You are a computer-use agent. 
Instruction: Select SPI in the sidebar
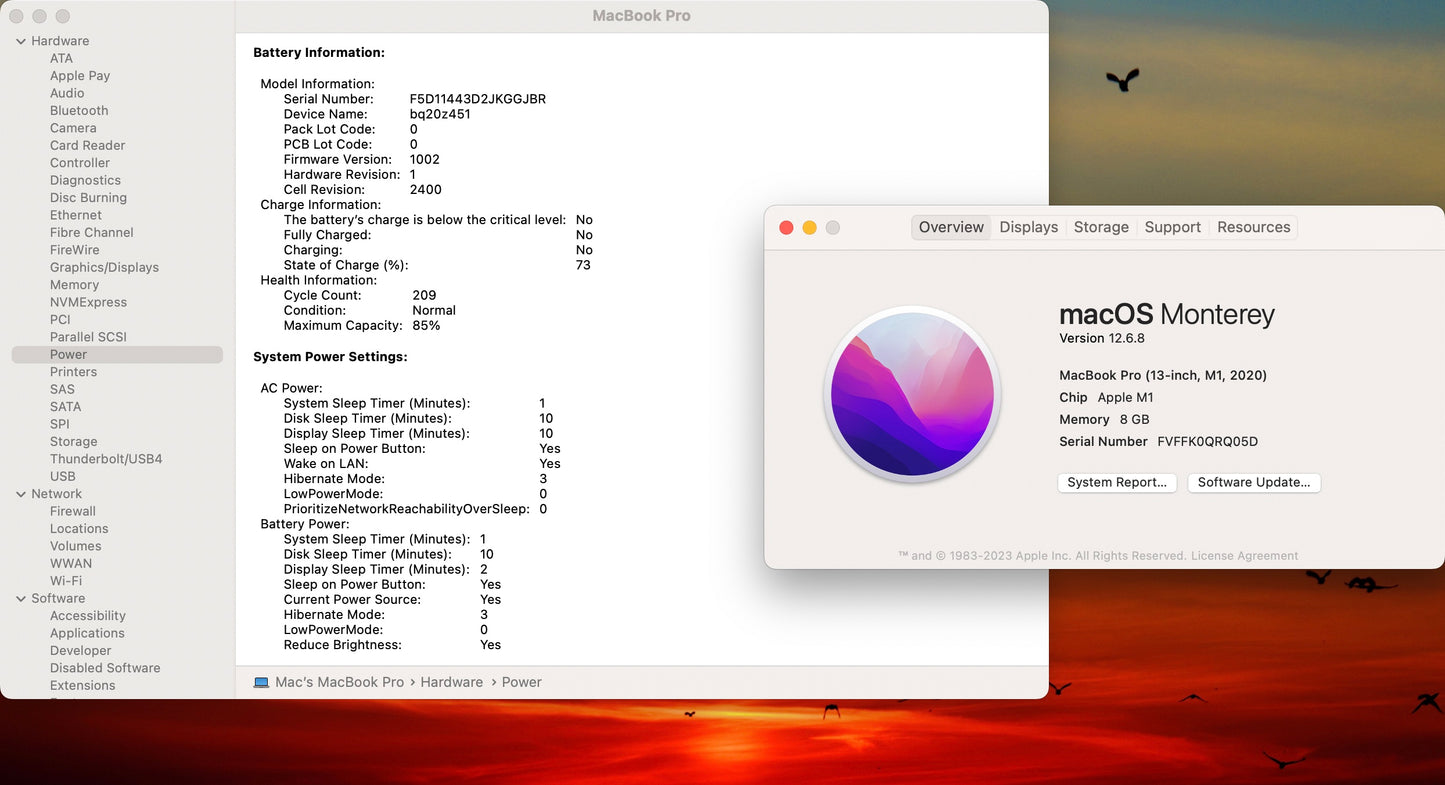tap(59, 424)
